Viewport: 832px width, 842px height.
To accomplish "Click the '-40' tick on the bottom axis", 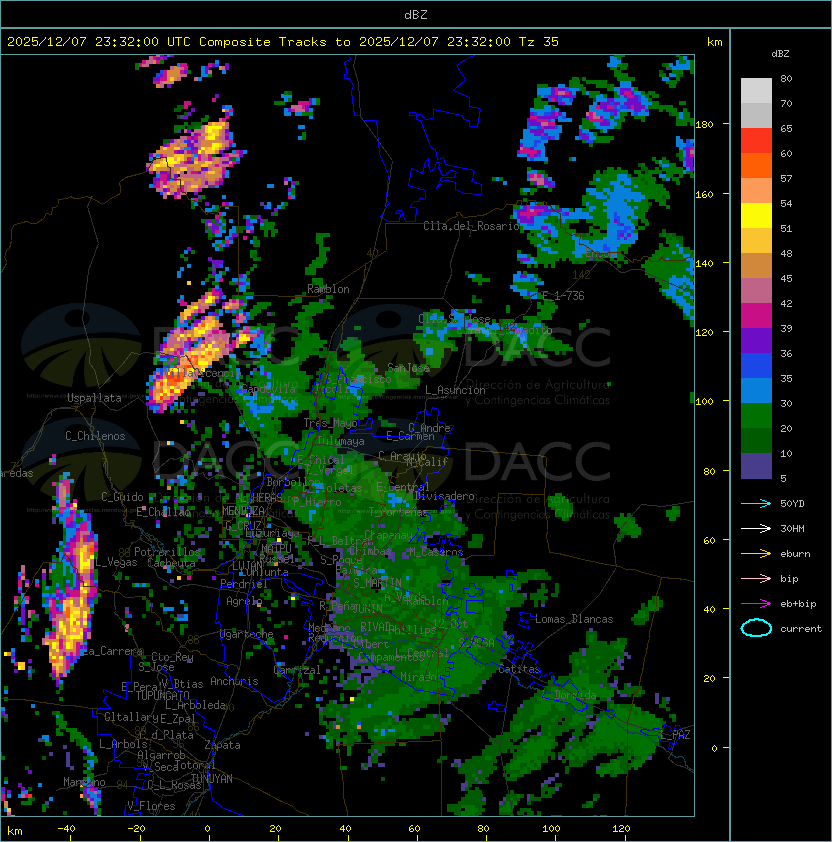I will (x=66, y=829).
